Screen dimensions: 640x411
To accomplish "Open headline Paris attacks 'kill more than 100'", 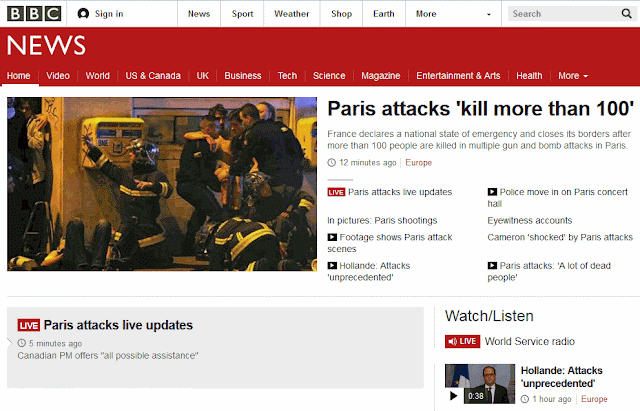I will (481, 109).
